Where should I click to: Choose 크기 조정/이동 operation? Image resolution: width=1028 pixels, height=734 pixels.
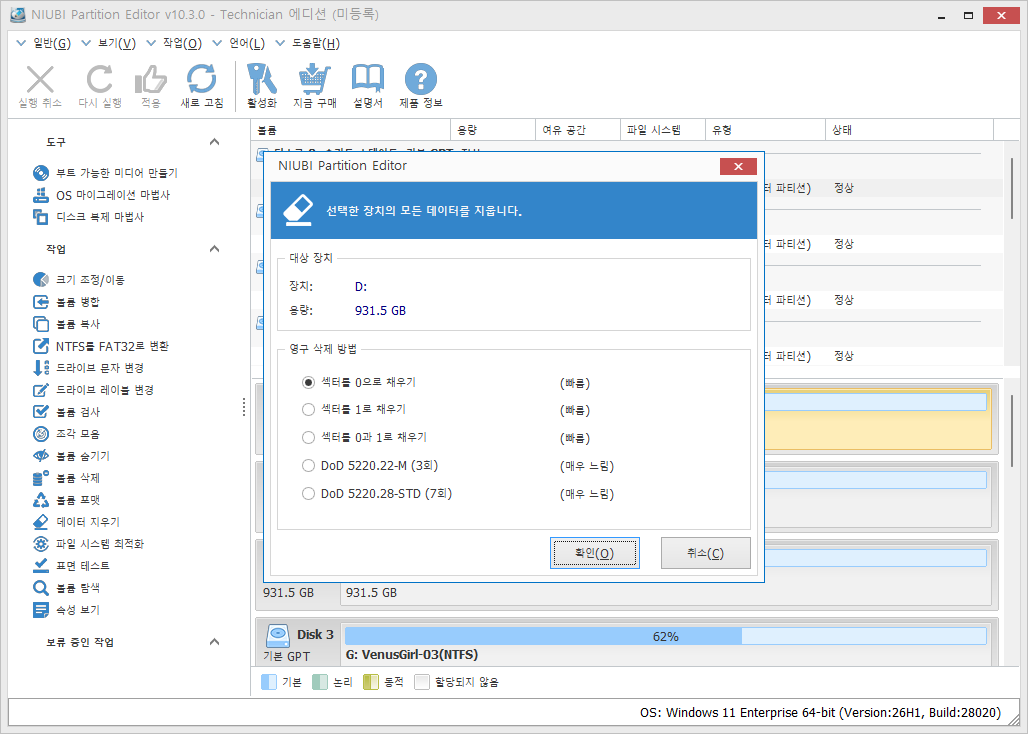(x=79, y=280)
